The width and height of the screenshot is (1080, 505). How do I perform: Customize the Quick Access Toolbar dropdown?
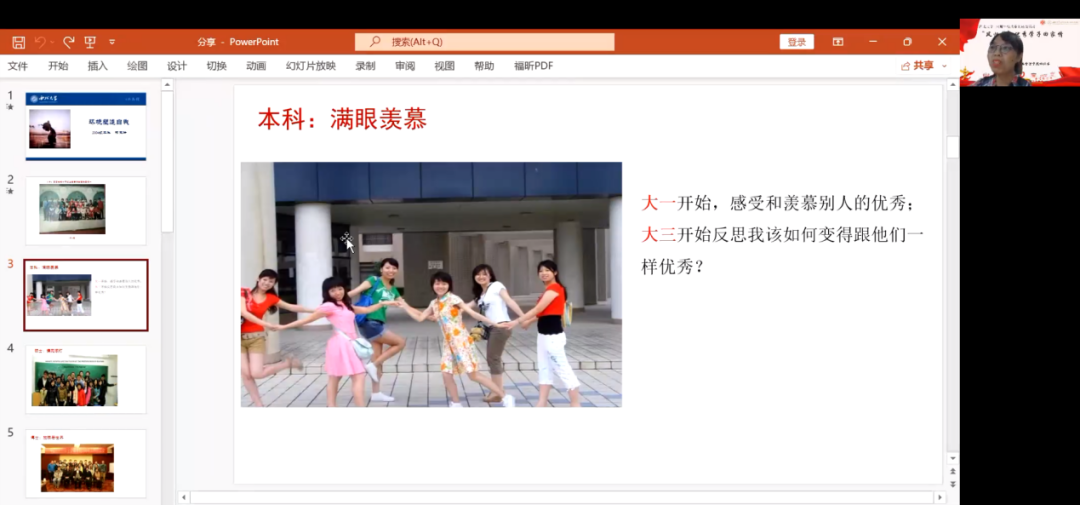coord(112,42)
